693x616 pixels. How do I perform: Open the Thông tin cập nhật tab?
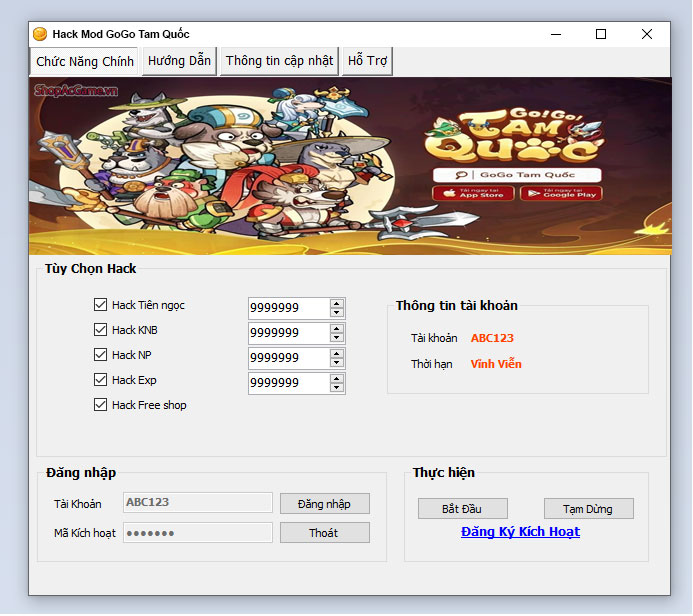tap(279, 61)
